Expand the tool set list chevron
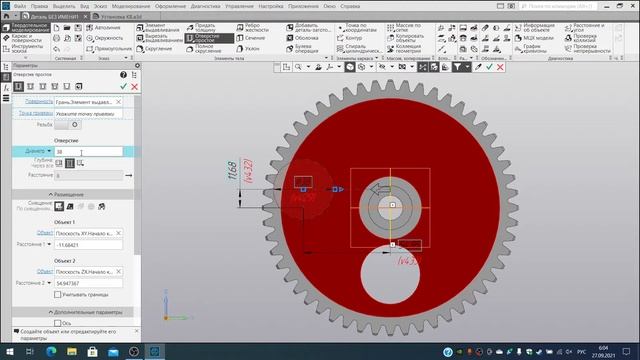 tap(25, 58)
